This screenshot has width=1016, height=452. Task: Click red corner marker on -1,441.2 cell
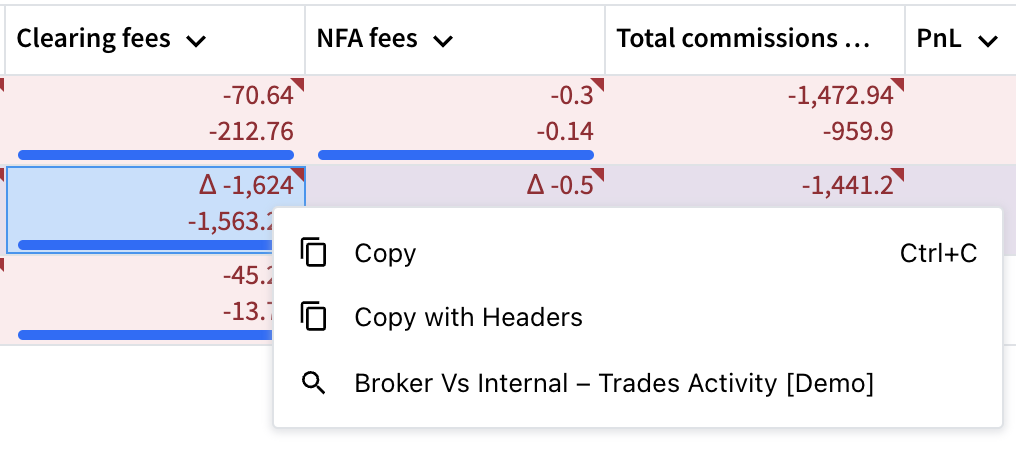[x=897, y=174]
